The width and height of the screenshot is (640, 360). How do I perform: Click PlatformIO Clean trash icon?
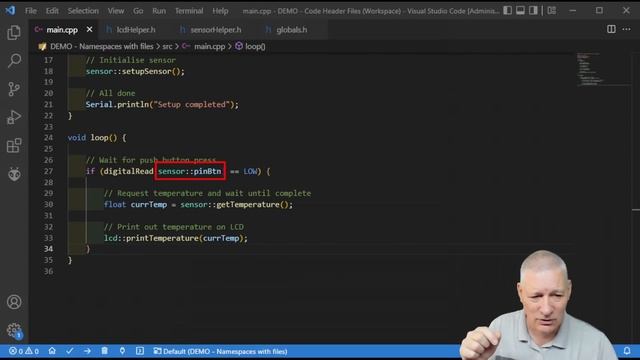pyautogui.click(x=104, y=351)
